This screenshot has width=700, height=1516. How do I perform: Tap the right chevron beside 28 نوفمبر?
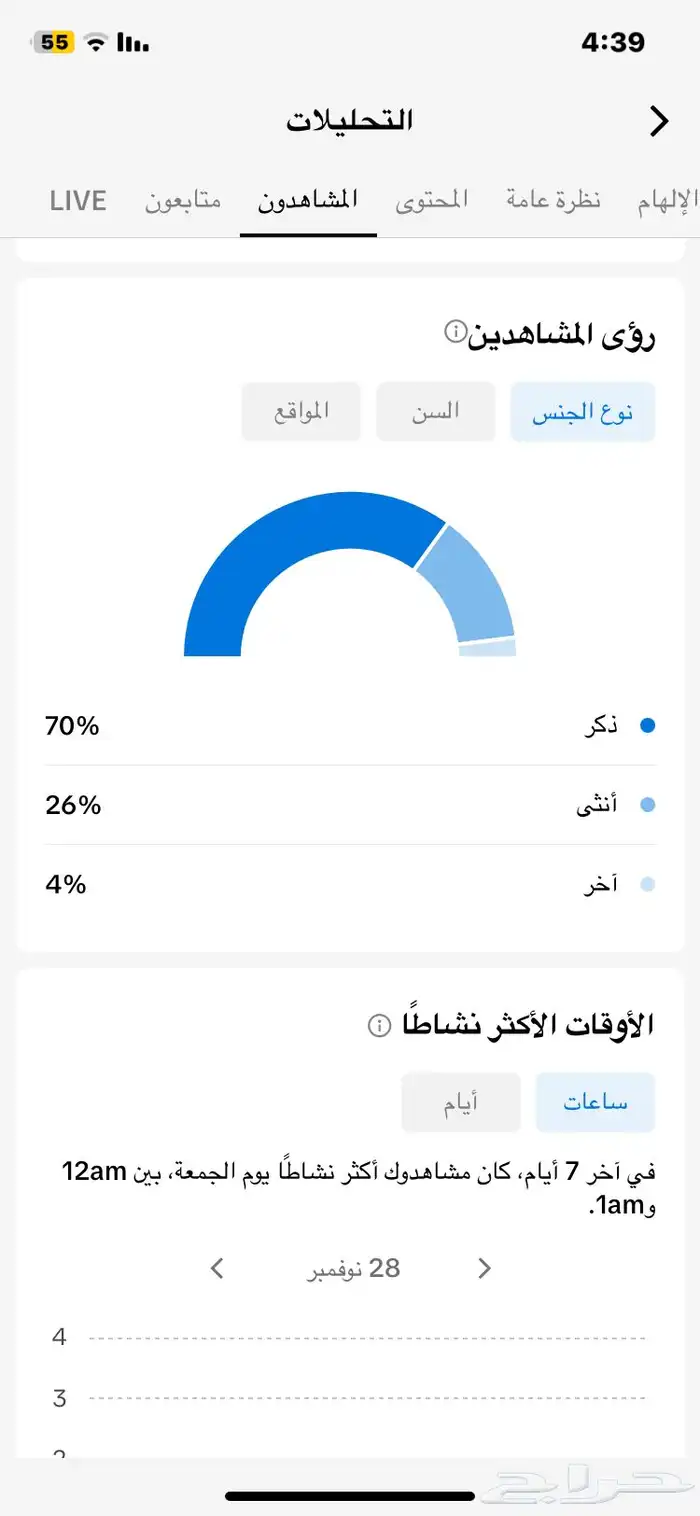(x=484, y=1268)
